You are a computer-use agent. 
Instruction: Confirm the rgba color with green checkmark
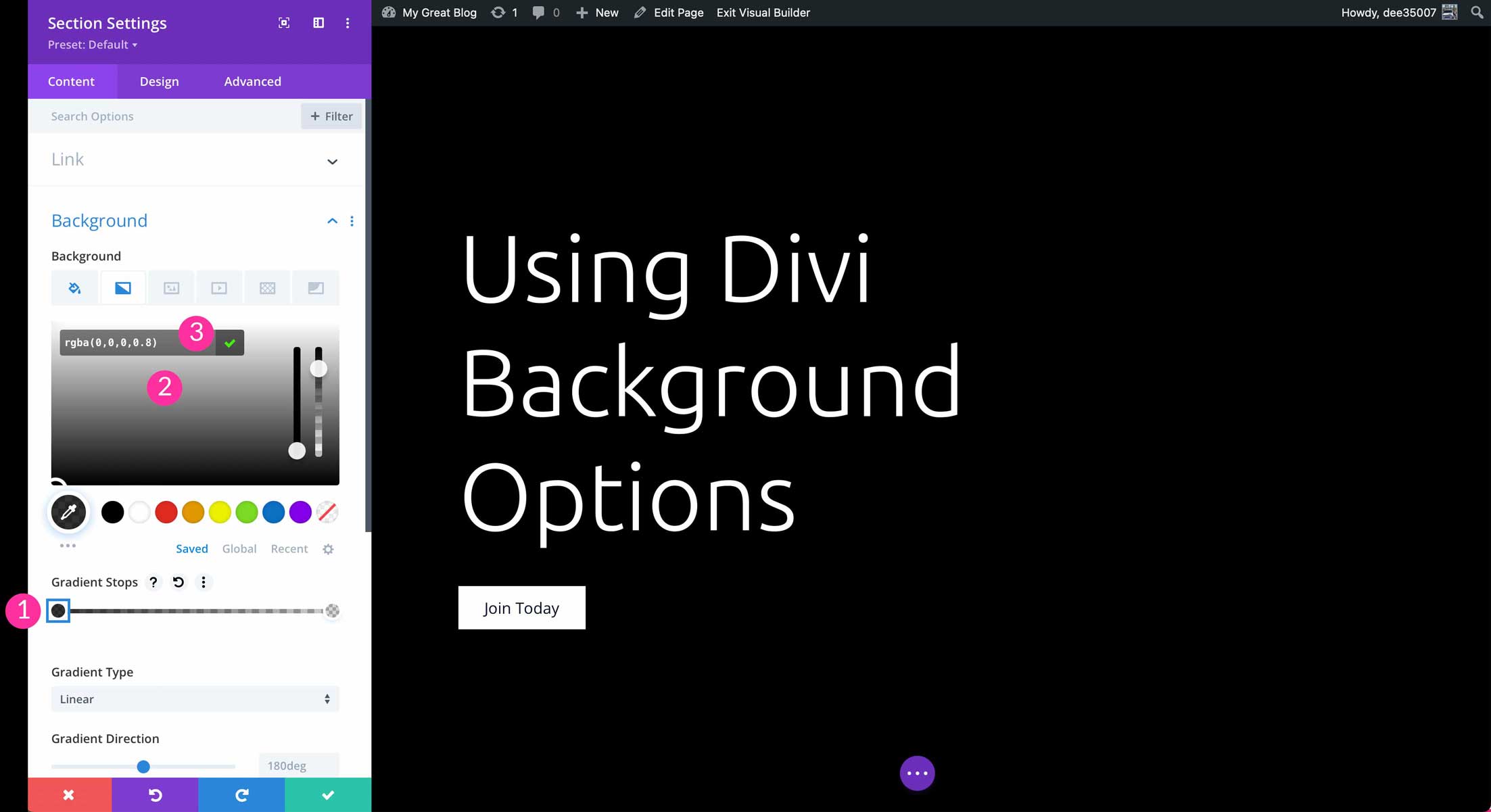point(229,342)
